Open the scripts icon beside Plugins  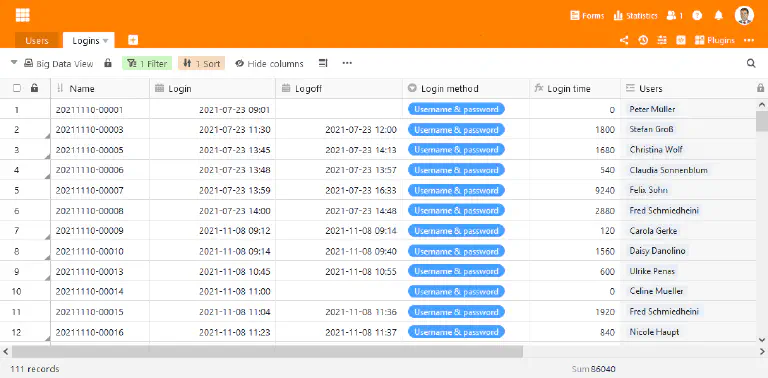point(681,41)
